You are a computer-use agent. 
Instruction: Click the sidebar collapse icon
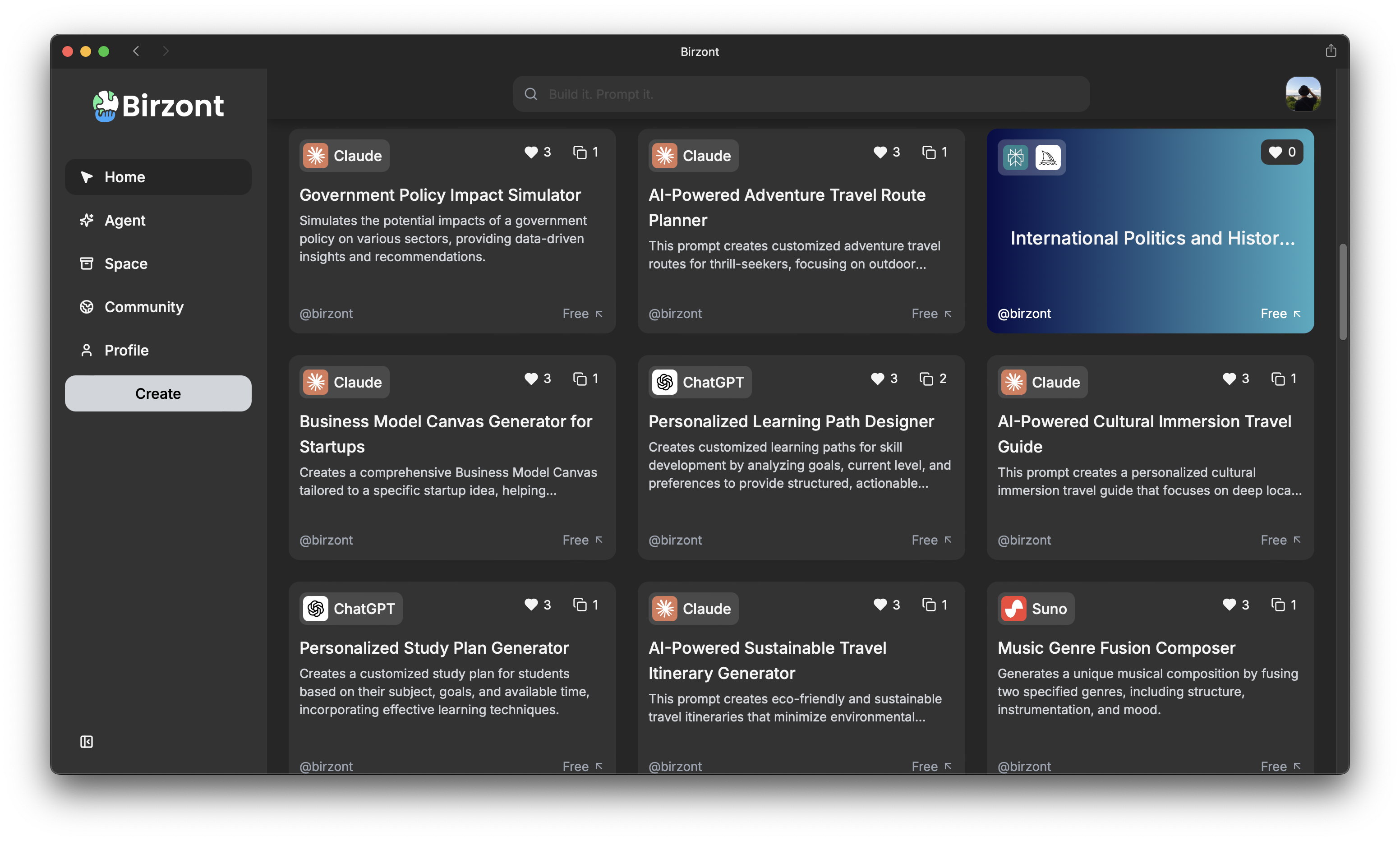tap(86, 742)
